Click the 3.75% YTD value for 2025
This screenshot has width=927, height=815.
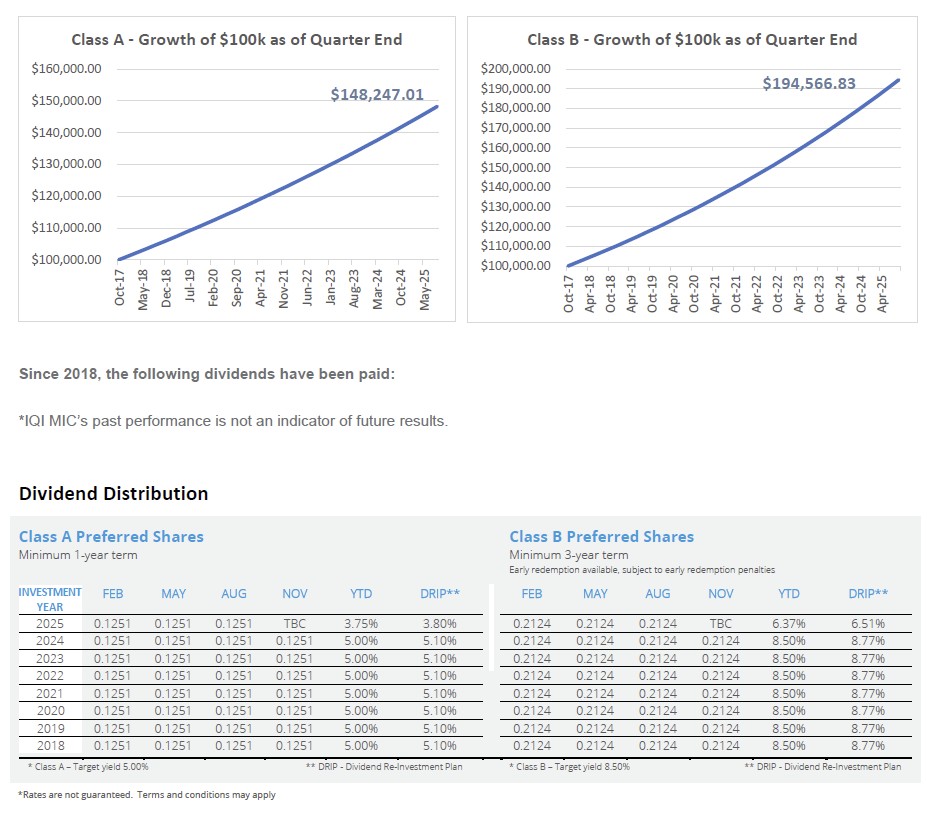pos(360,623)
